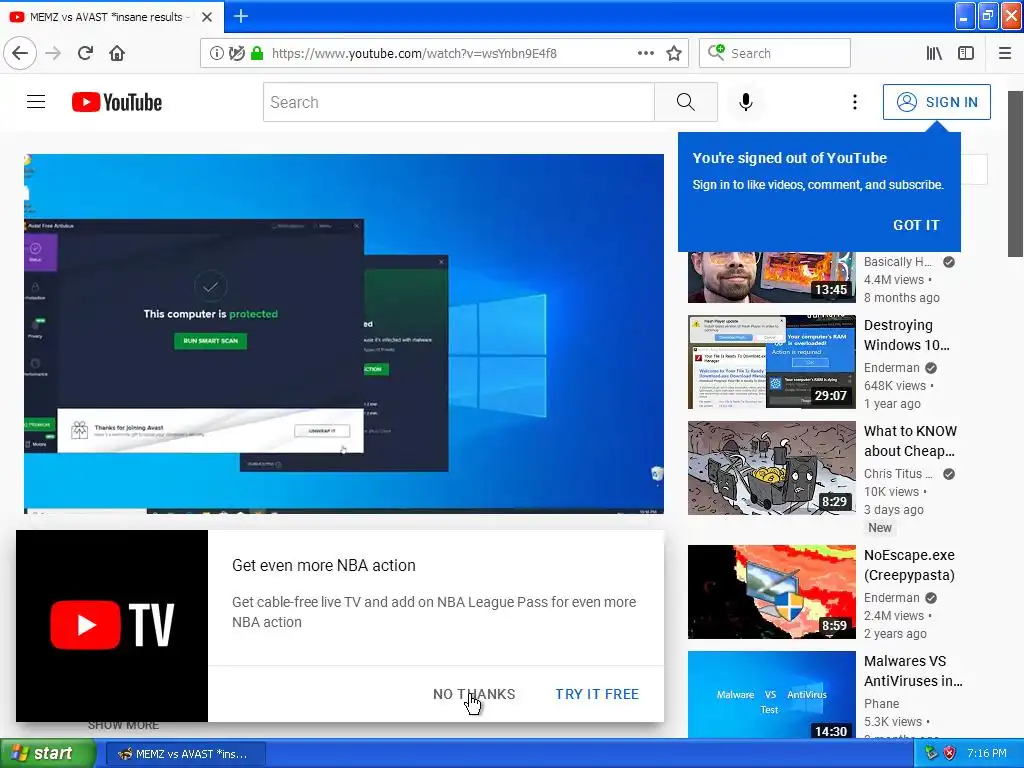The width and height of the screenshot is (1024, 768).
Task: Focus the YouTube search input field
Action: pyautogui.click(x=459, y=102)
